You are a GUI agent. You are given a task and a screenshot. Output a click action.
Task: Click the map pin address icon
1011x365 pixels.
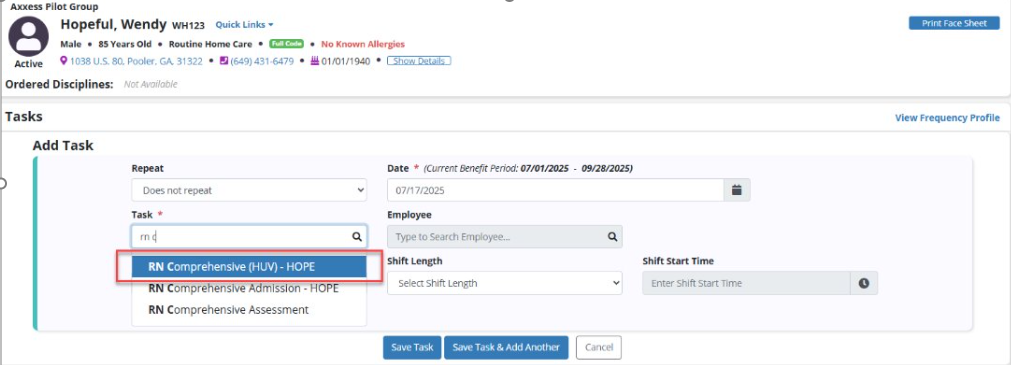point(63,61)
